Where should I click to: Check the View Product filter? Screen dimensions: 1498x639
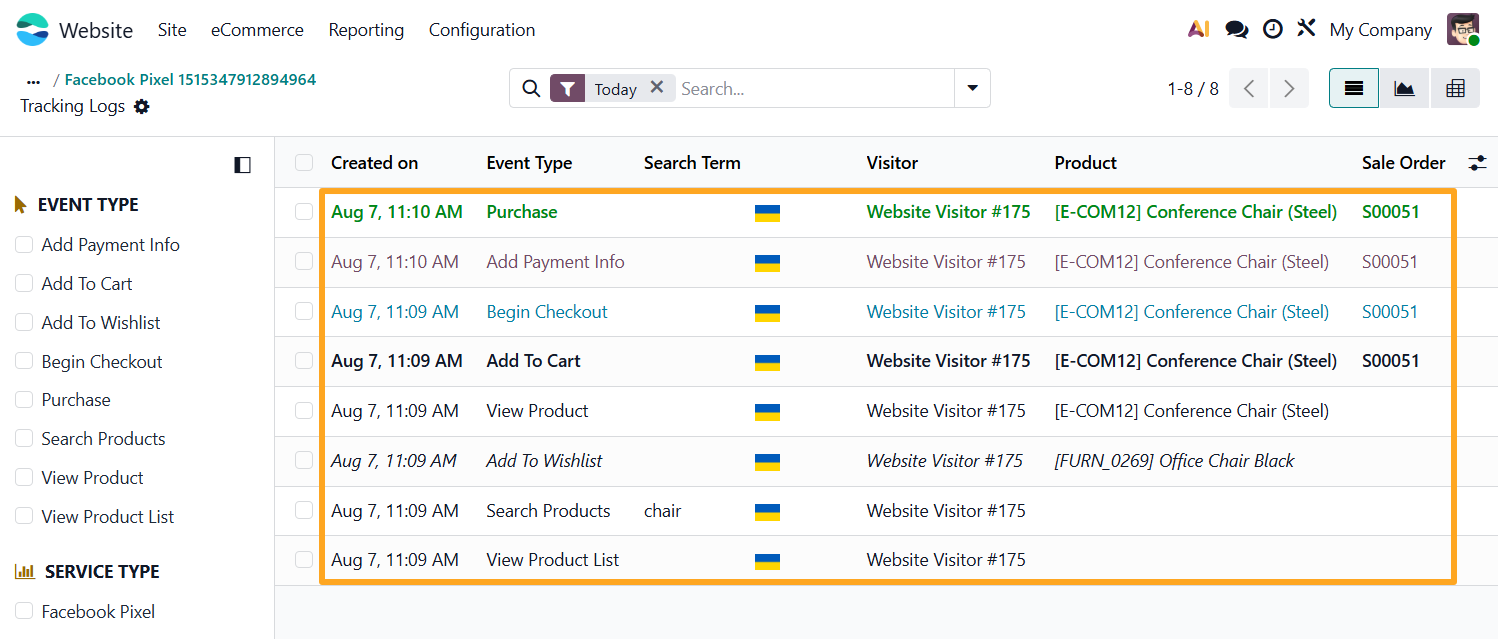(x=24, y=478)
